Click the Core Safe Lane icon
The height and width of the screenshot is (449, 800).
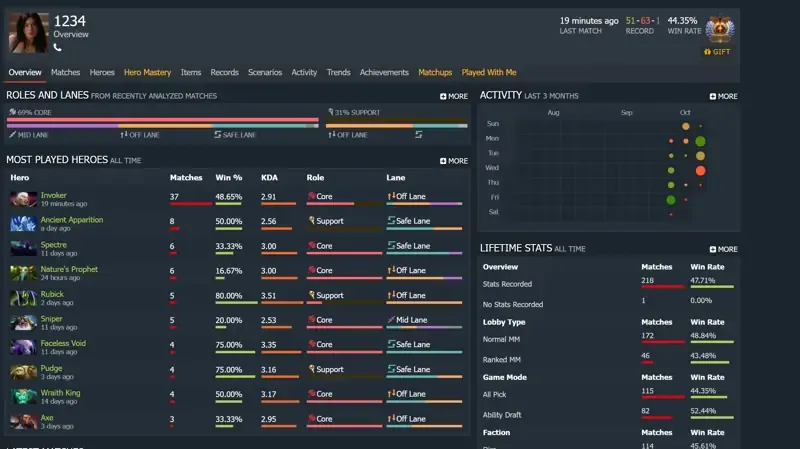218,135
